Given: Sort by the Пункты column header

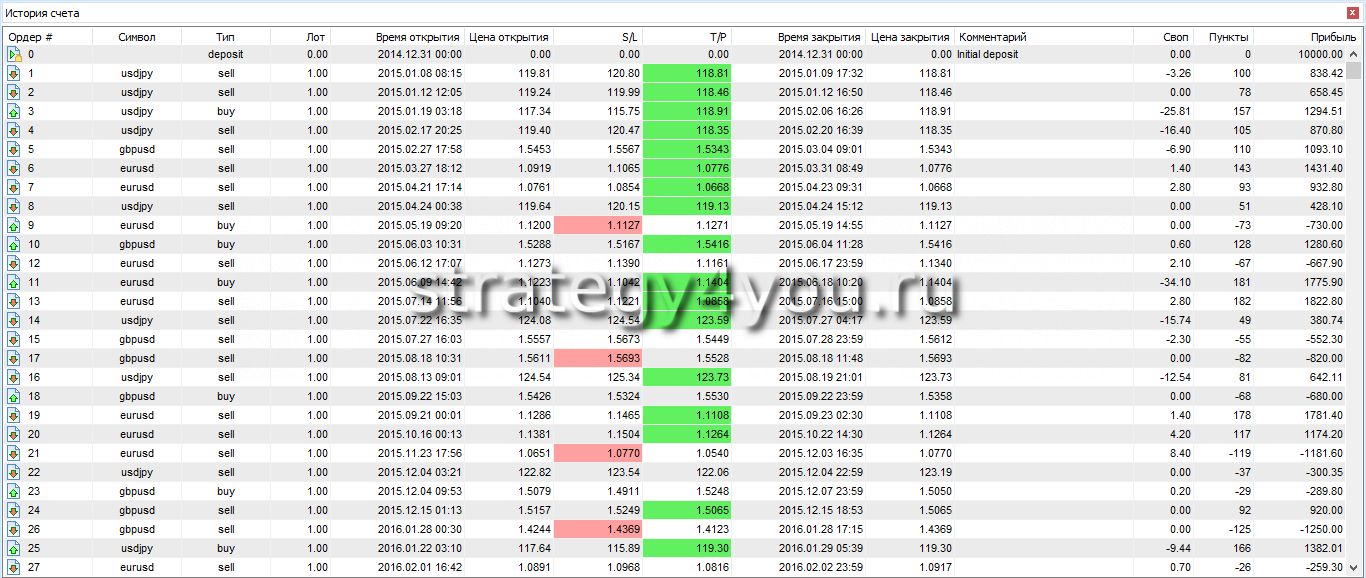Looking at the screenshot, I should tap(1227, 37).
